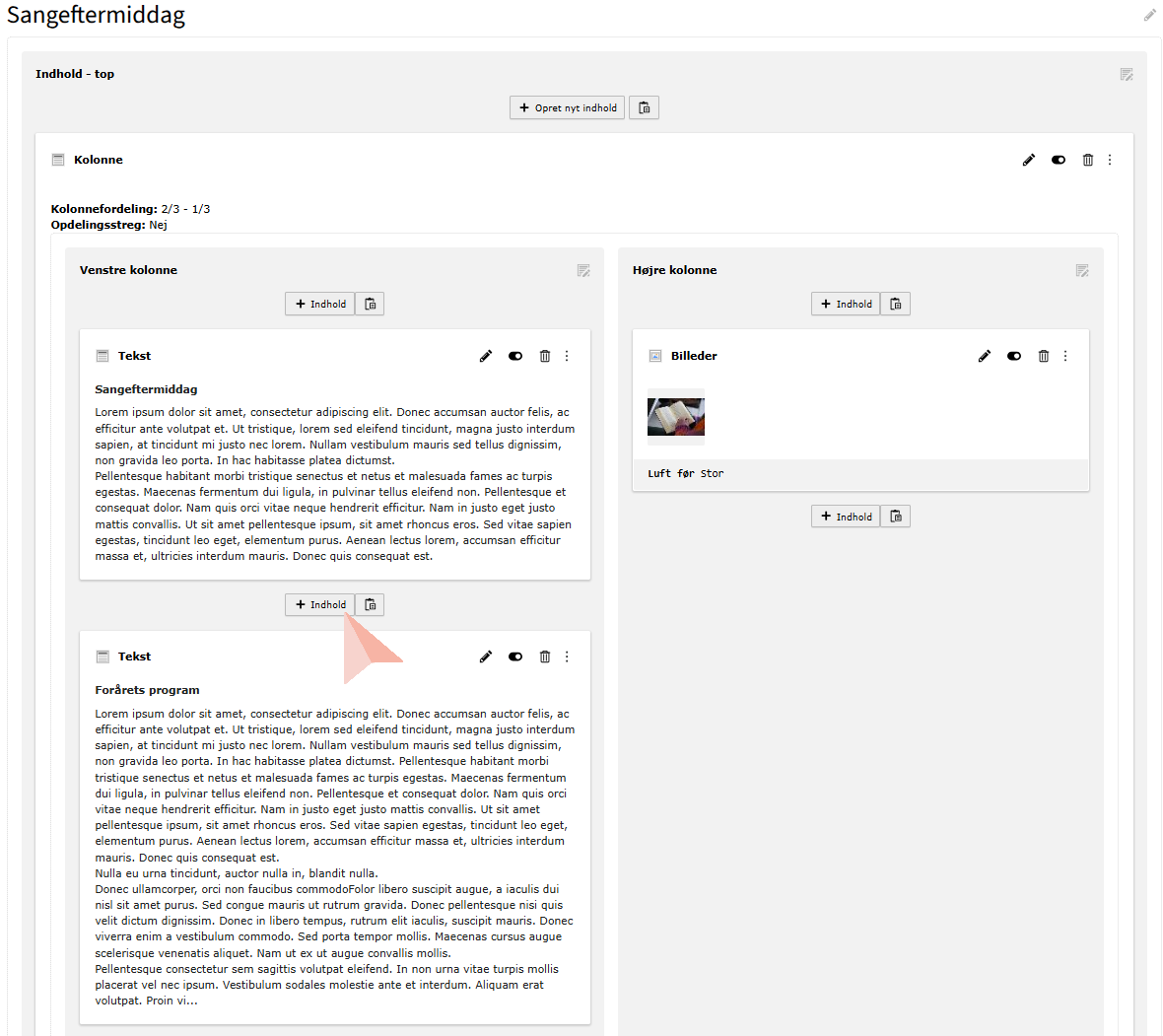The height and width of the screenshot is (1036, 1163).
Task: Toggle visibility of the Billeder element
Action: pos(1014,356)
